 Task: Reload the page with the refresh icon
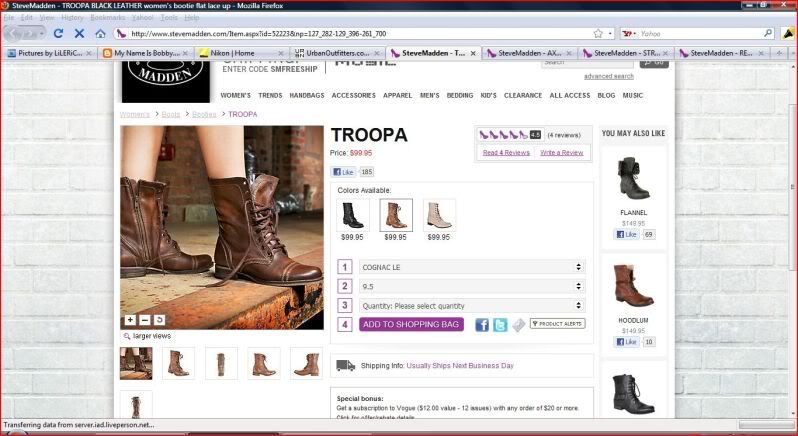(x=58, y=34)
